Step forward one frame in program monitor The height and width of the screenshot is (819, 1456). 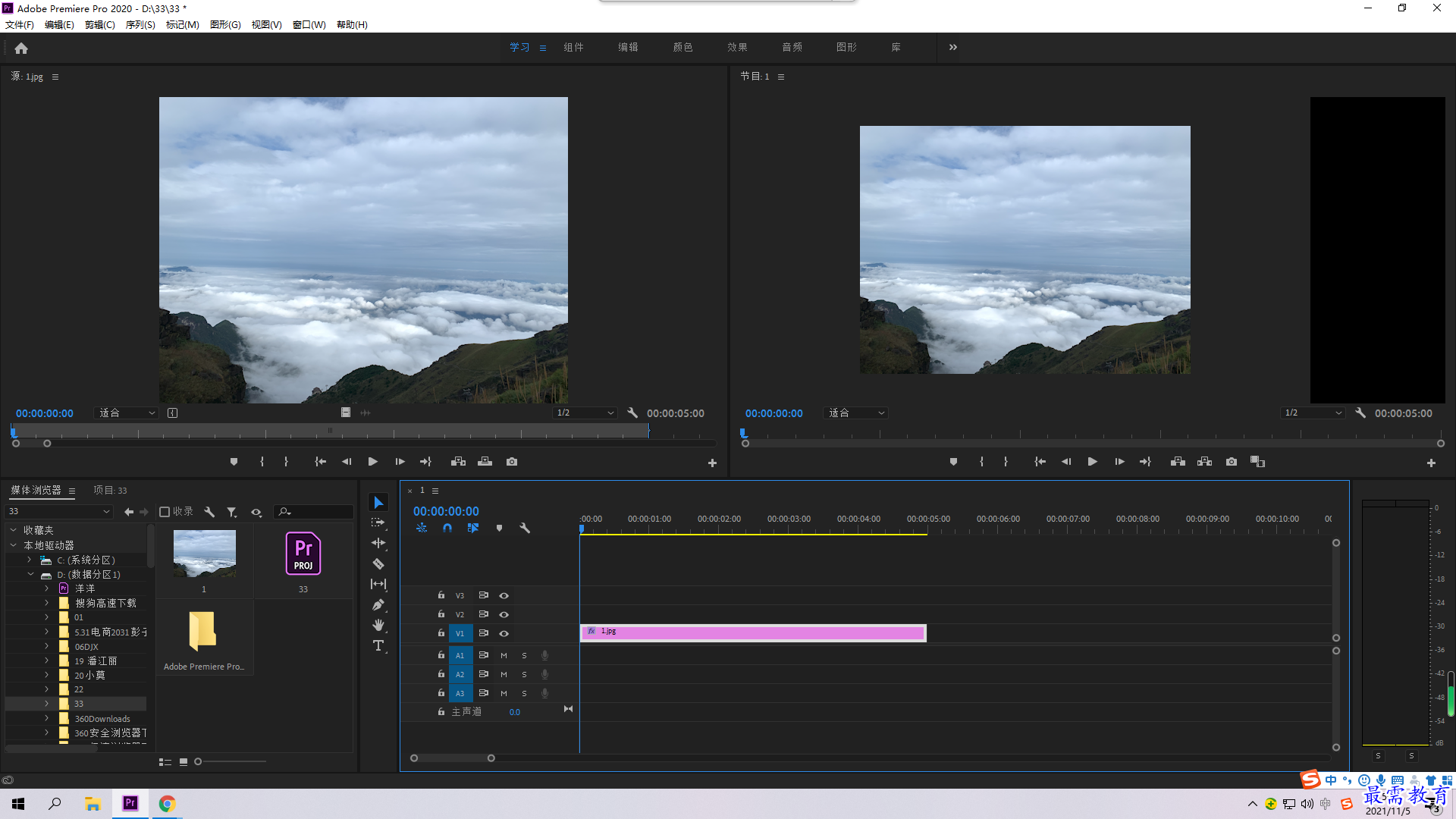1119,462
